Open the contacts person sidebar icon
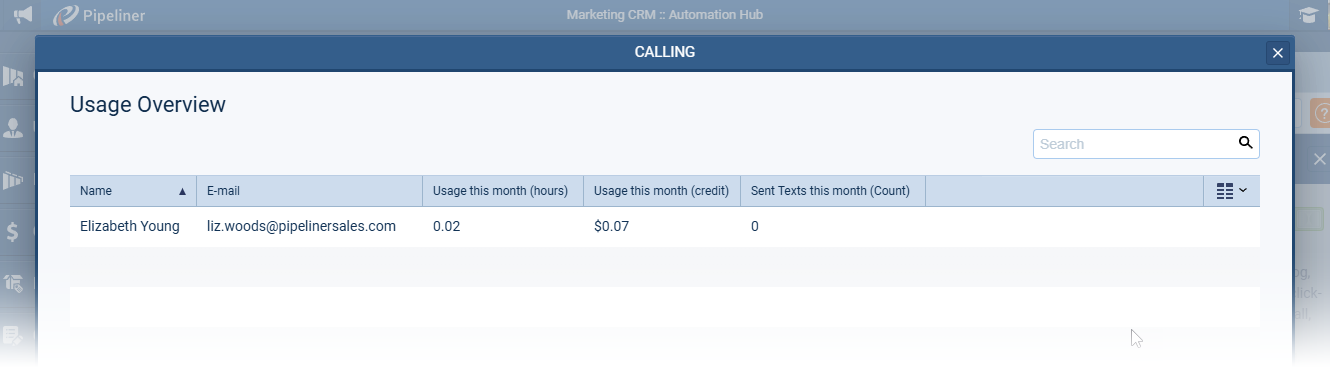This screenshot has height=367, width=1330. 13,128
